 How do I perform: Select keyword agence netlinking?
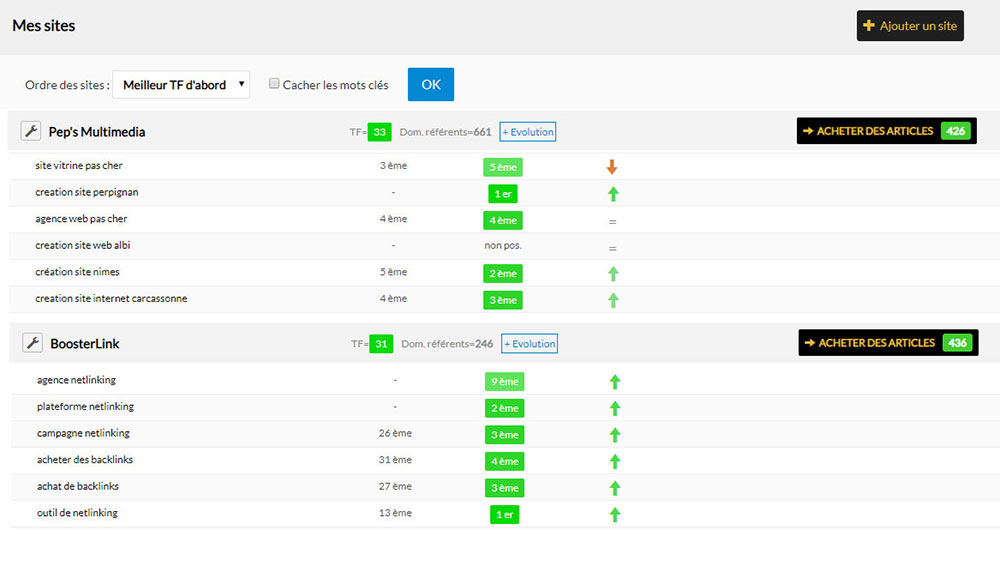tap(77, 380)
